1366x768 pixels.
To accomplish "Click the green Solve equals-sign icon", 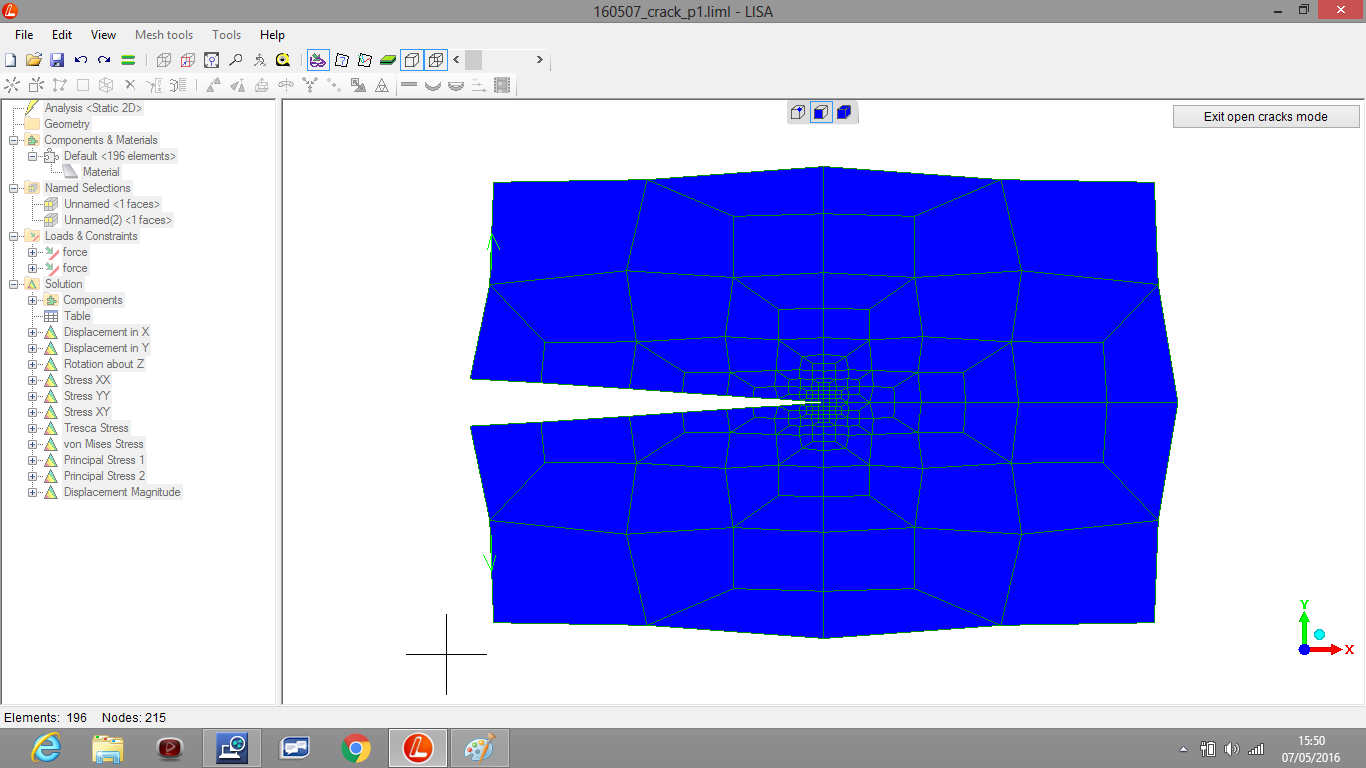I will pos(128,60).
